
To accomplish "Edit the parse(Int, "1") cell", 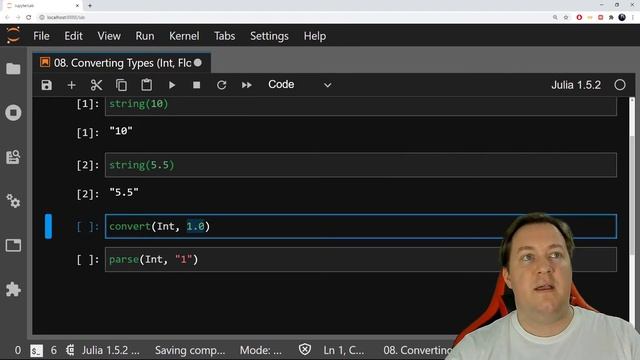I will (x=361, y=259).
